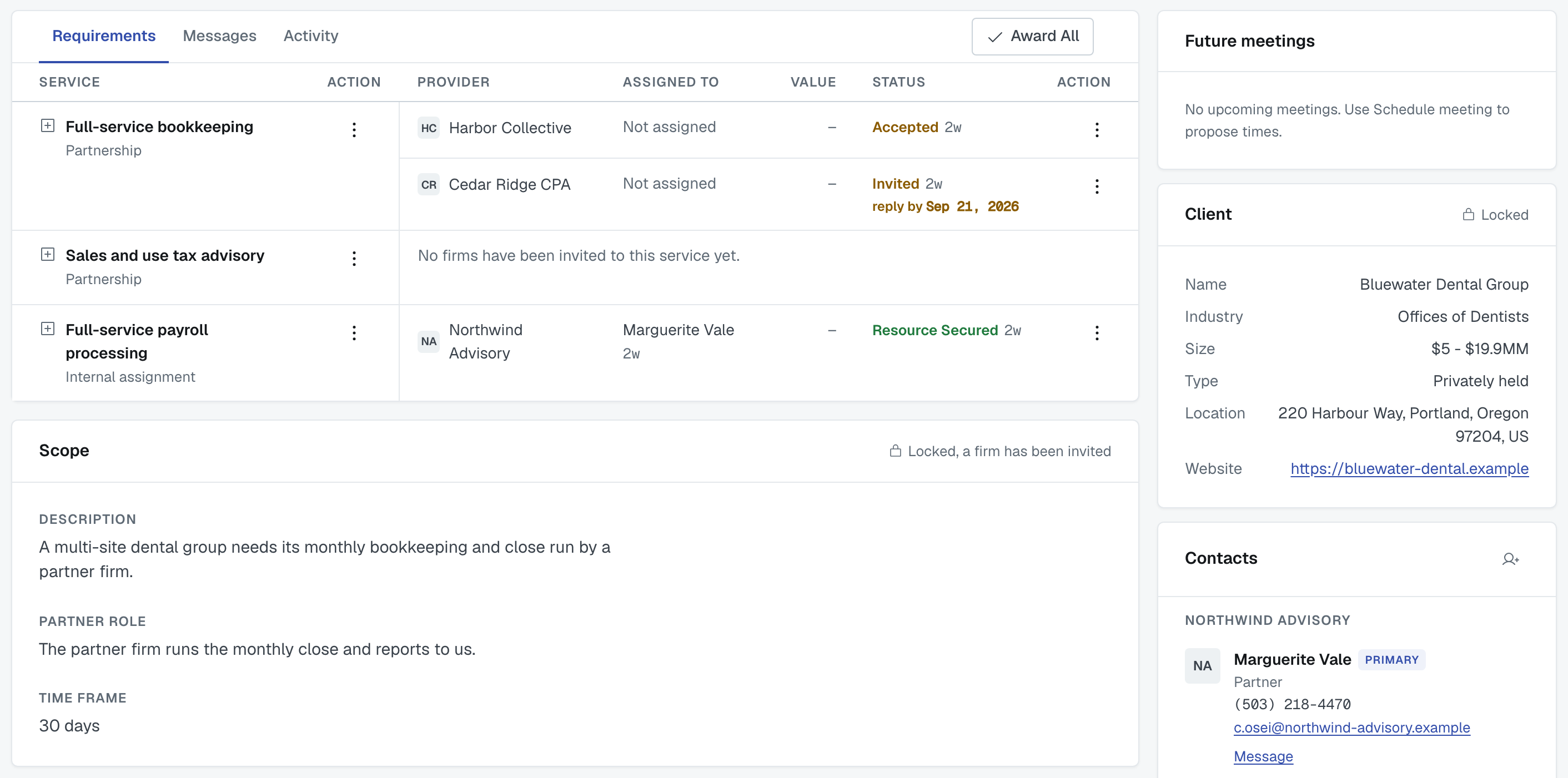Switch to the Activity tab
1568x778 pixels.
pyautogui.click(x=310, y=36)
